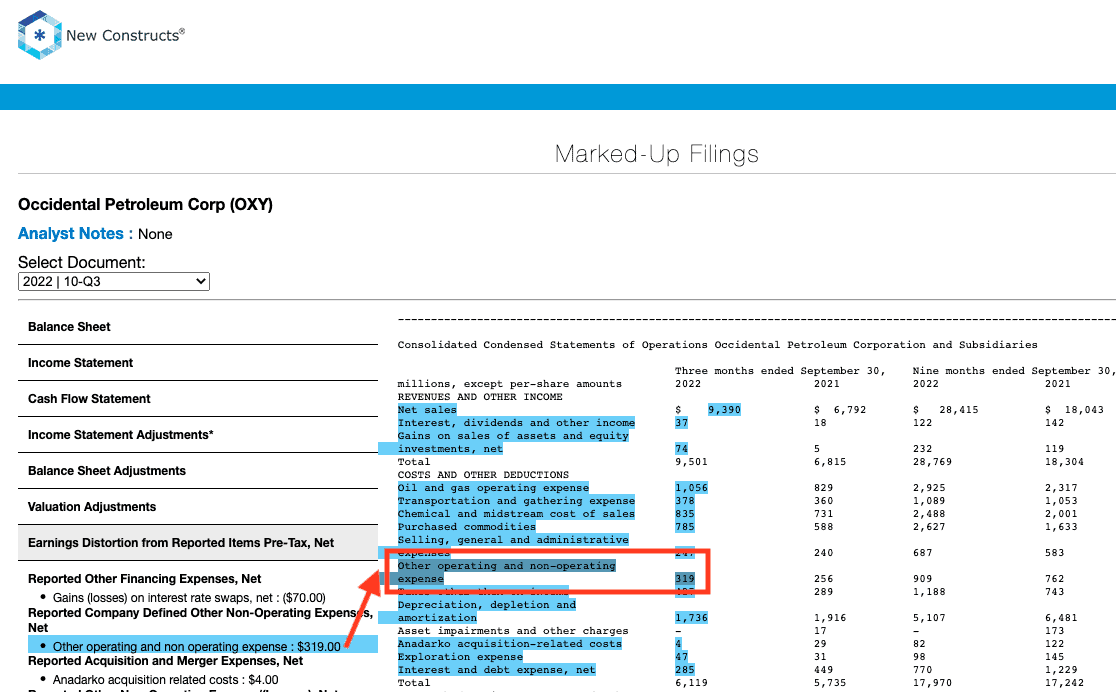
Task: Click 'Reported Company Defined Other Non-Operating Expenses' heading
Action: [200, 620]
